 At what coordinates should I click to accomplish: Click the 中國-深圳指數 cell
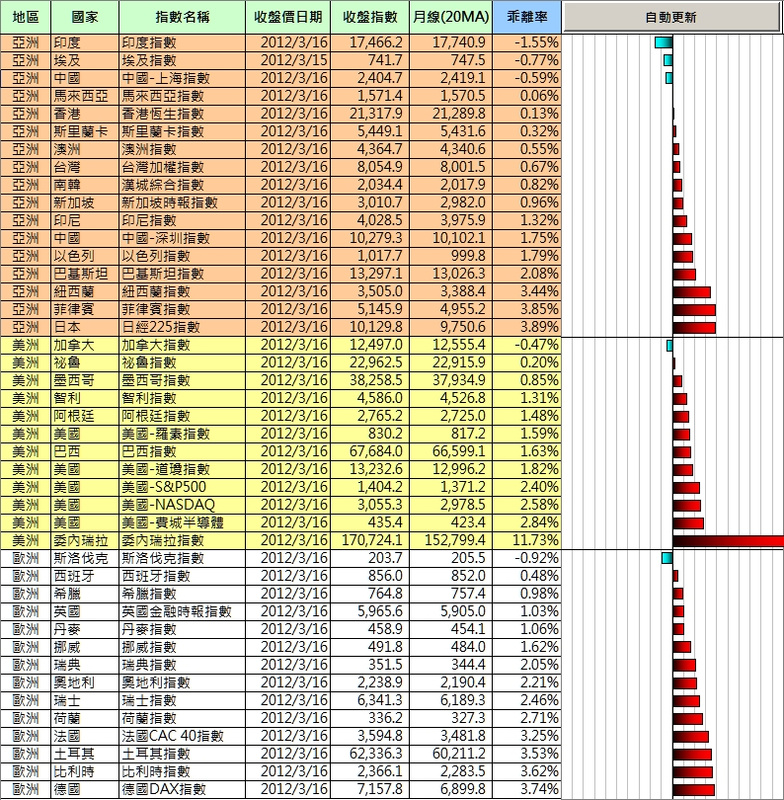(x=182, y=238)
